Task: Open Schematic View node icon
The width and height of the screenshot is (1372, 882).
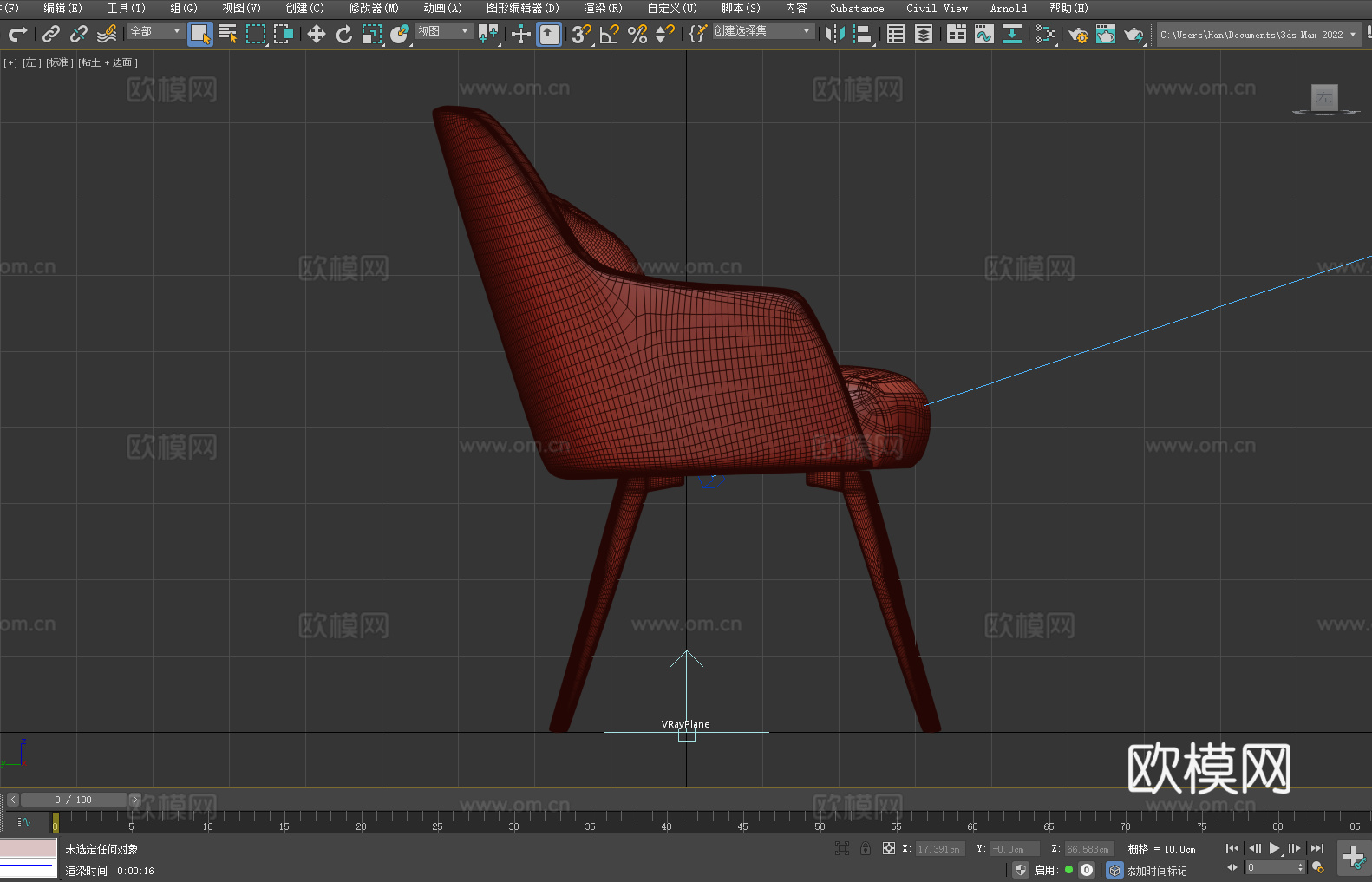Action: (1045, 34)
